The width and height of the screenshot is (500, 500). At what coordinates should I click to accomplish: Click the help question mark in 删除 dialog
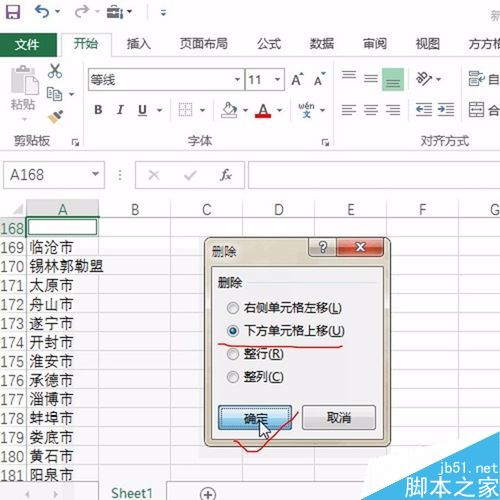[x=322, y=247]
